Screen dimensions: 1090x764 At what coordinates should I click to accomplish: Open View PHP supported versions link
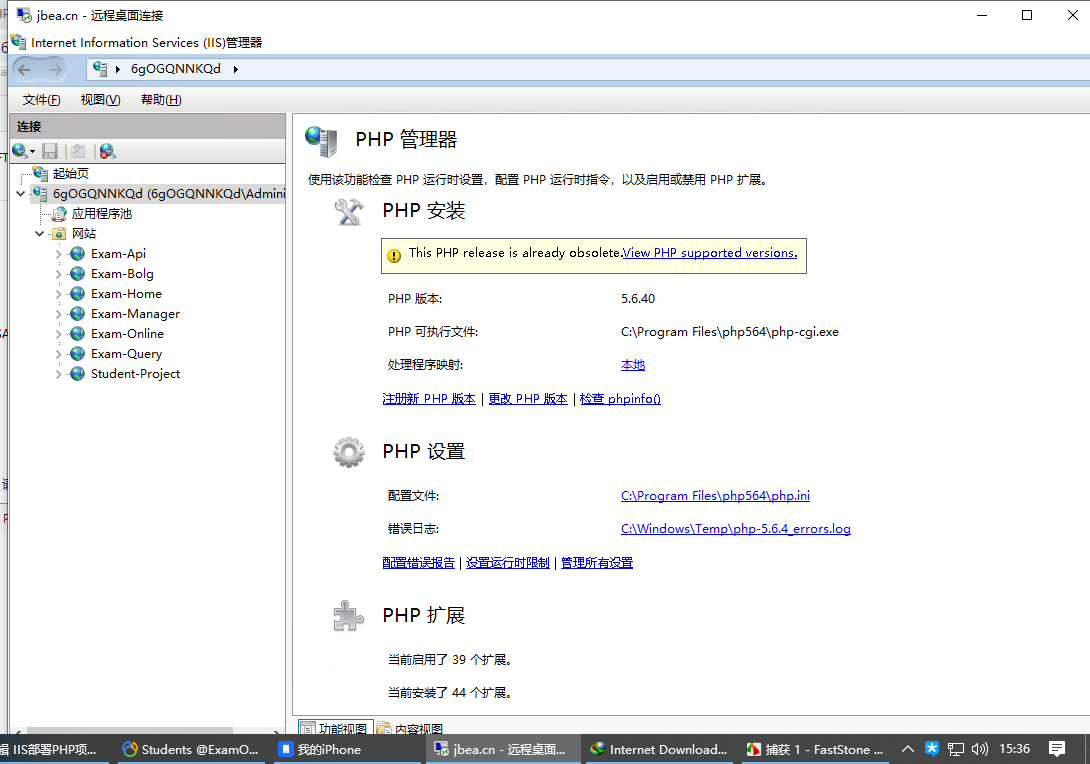710,252
